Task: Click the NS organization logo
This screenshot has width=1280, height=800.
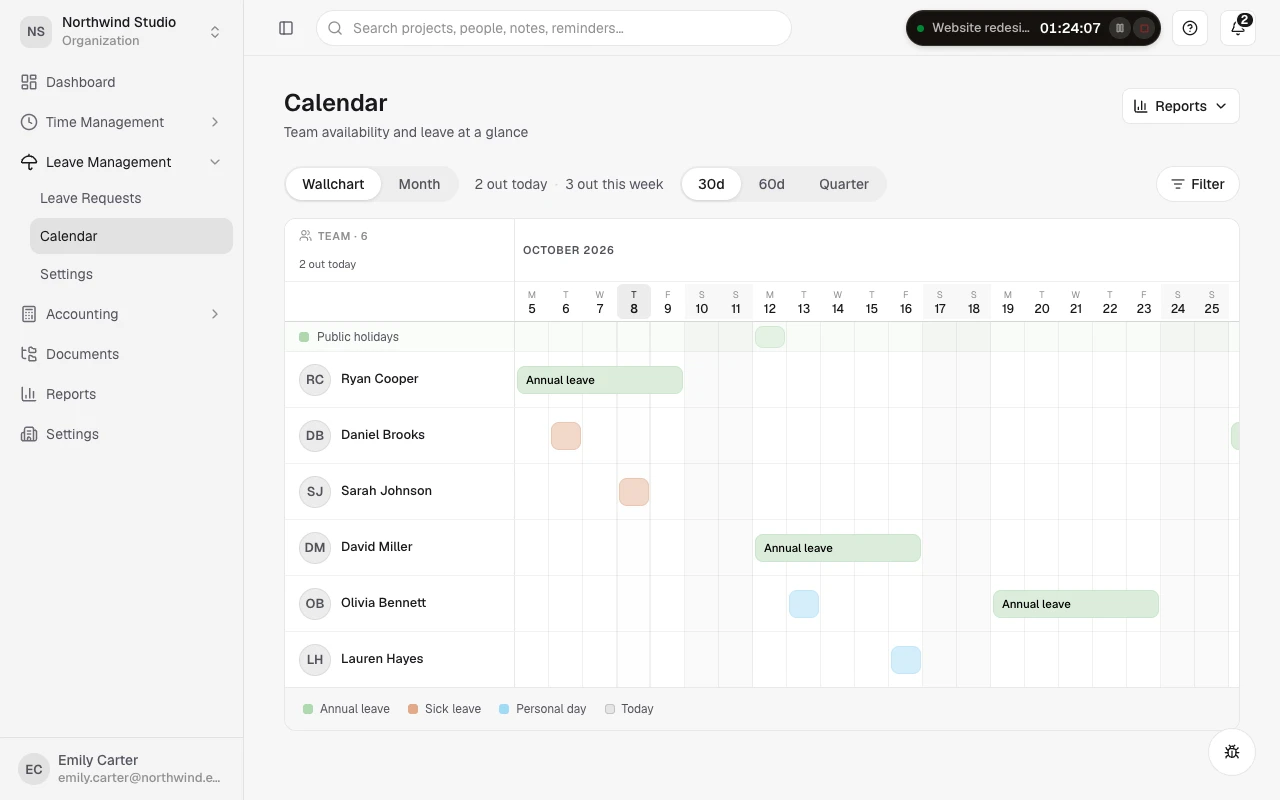Action: [36, 31]
